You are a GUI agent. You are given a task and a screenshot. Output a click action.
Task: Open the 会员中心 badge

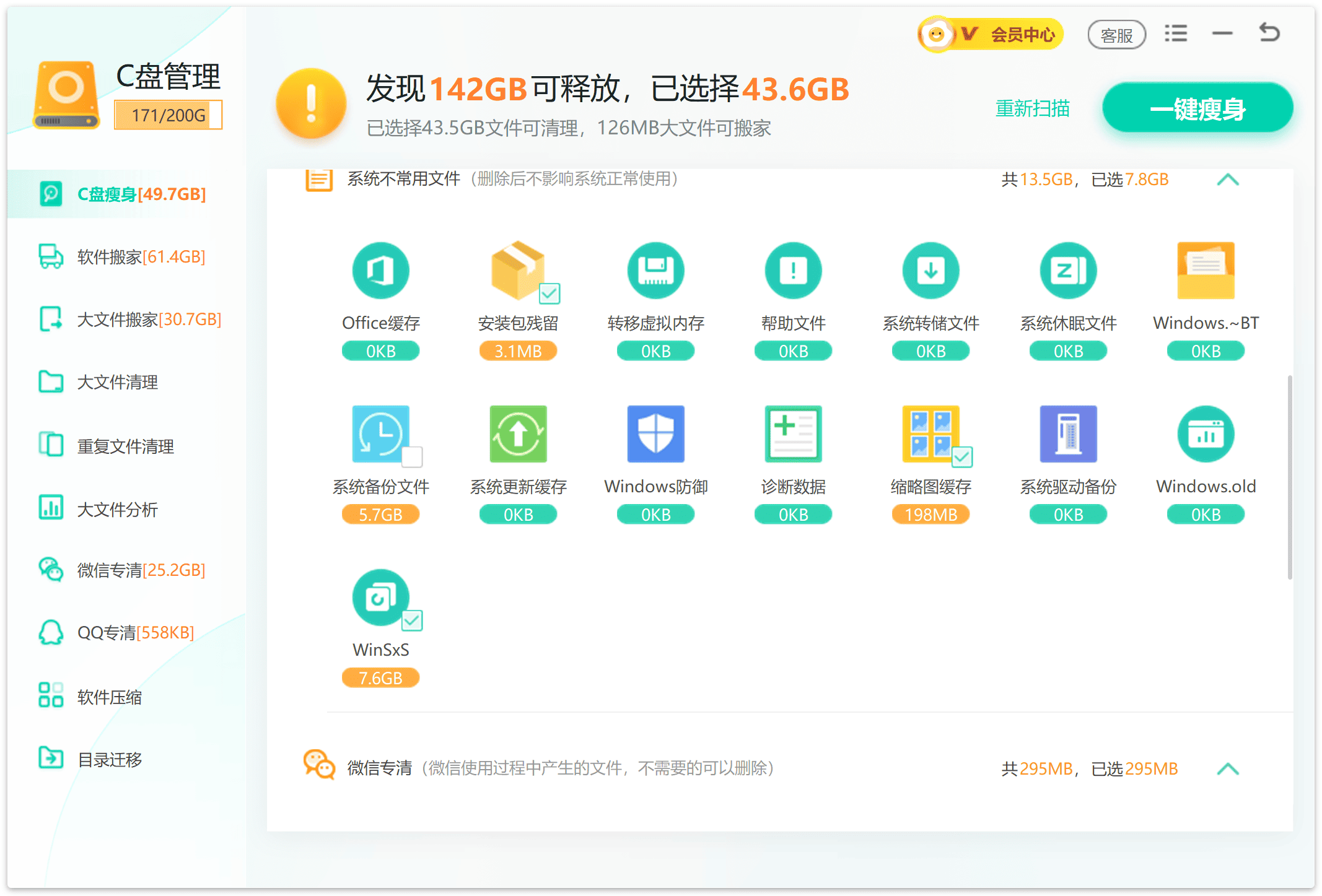pos(991,33)
